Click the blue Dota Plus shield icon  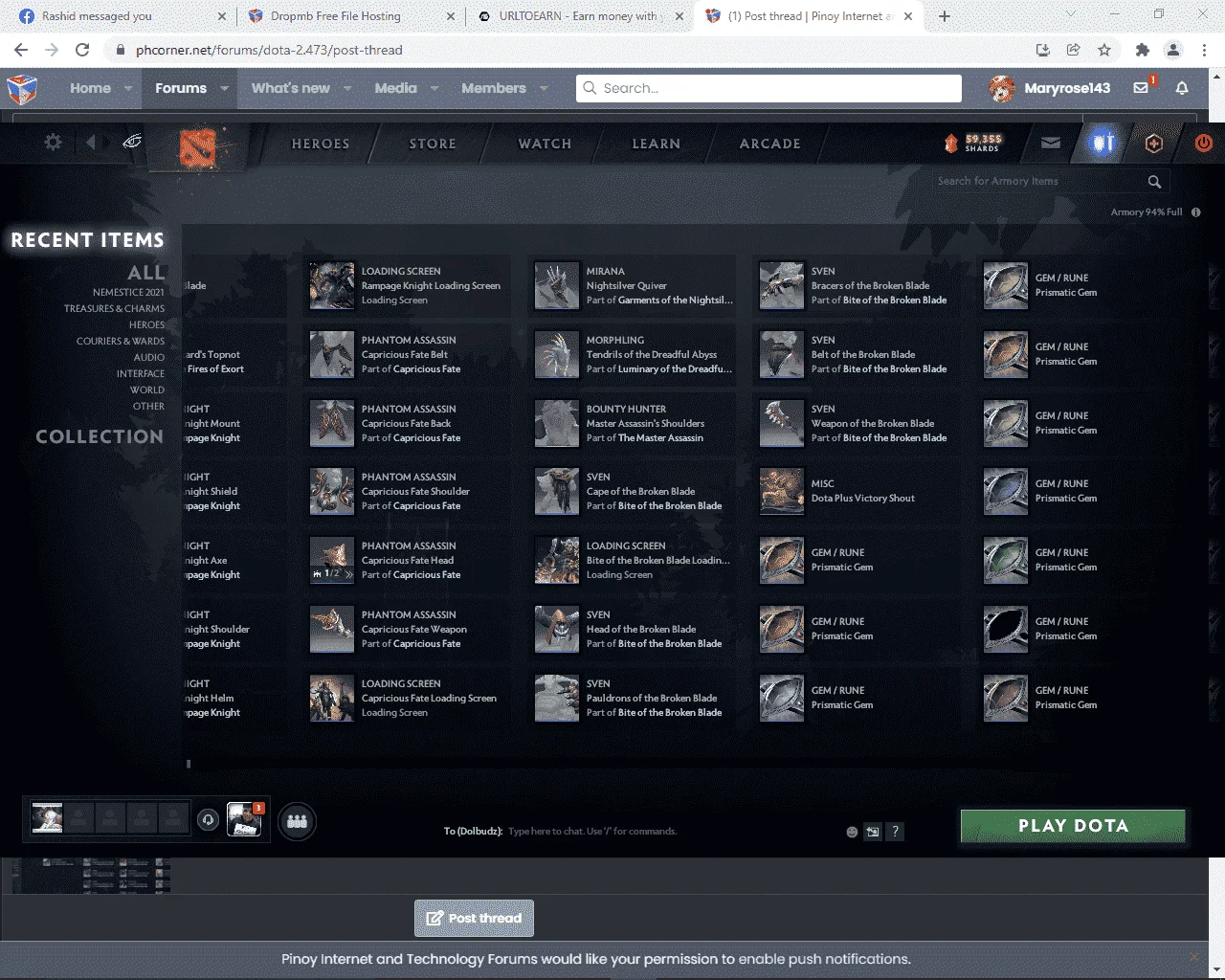(x=1103, y=143)
